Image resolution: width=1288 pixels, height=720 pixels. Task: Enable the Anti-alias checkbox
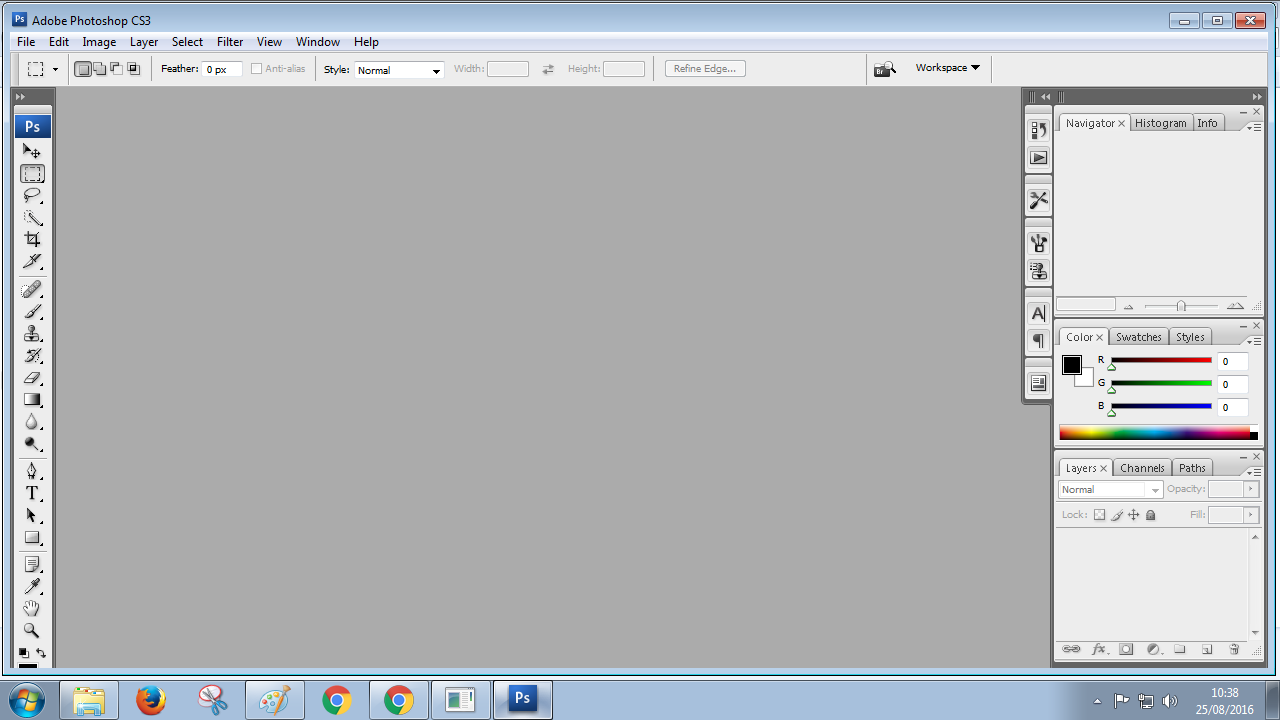[x=256, y=69]
